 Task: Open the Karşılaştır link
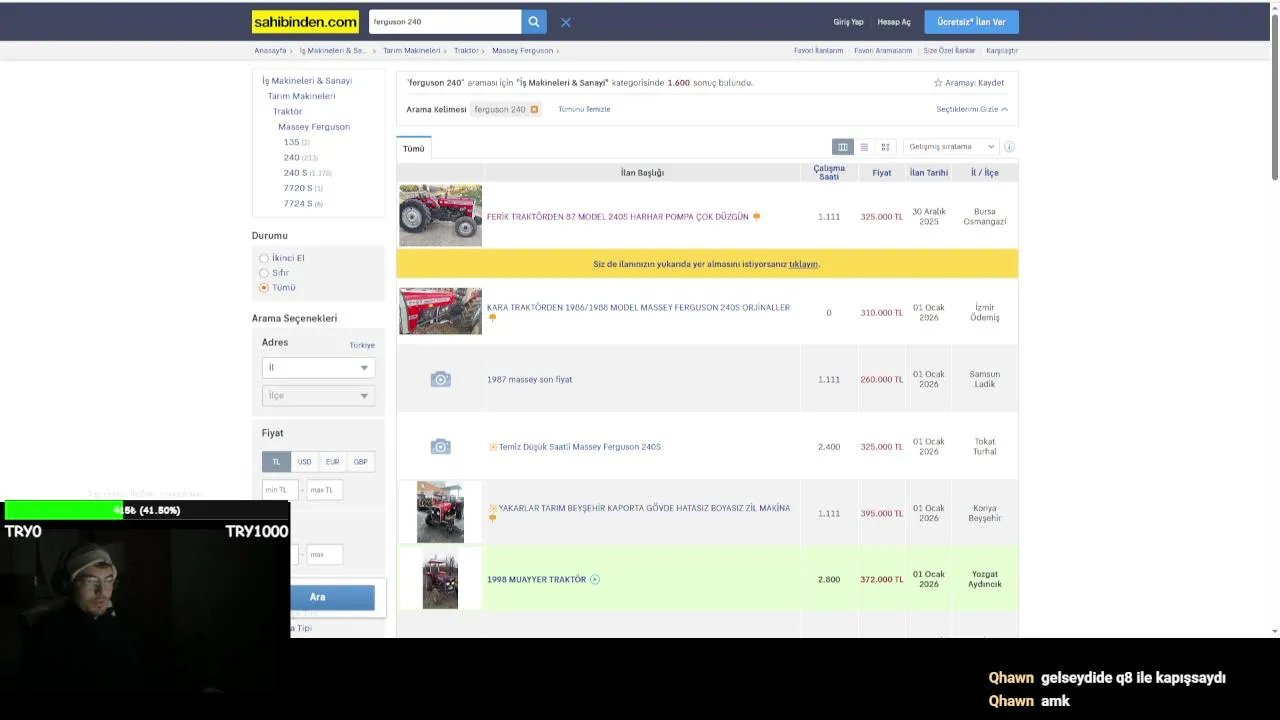pos(1002,50)
